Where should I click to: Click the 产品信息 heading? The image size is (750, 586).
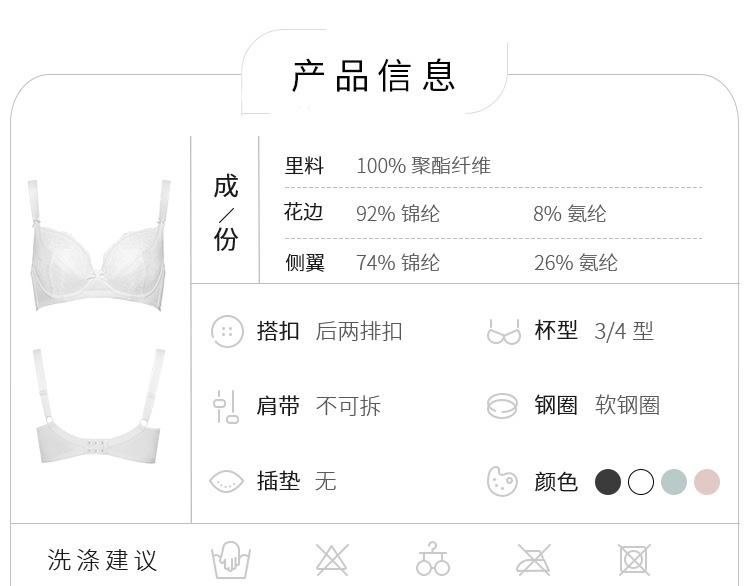(x=373, y=76)
